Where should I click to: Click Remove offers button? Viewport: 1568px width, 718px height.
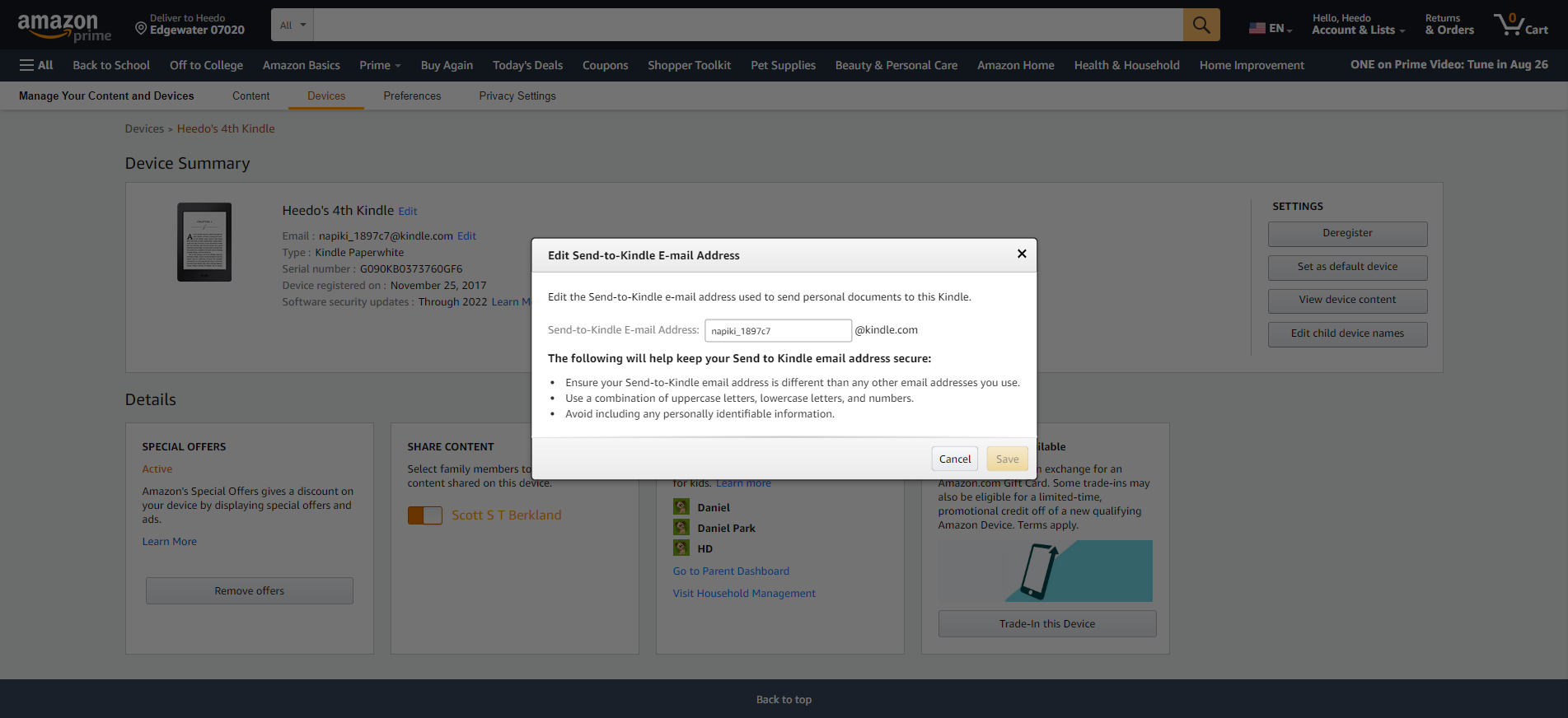250,590
